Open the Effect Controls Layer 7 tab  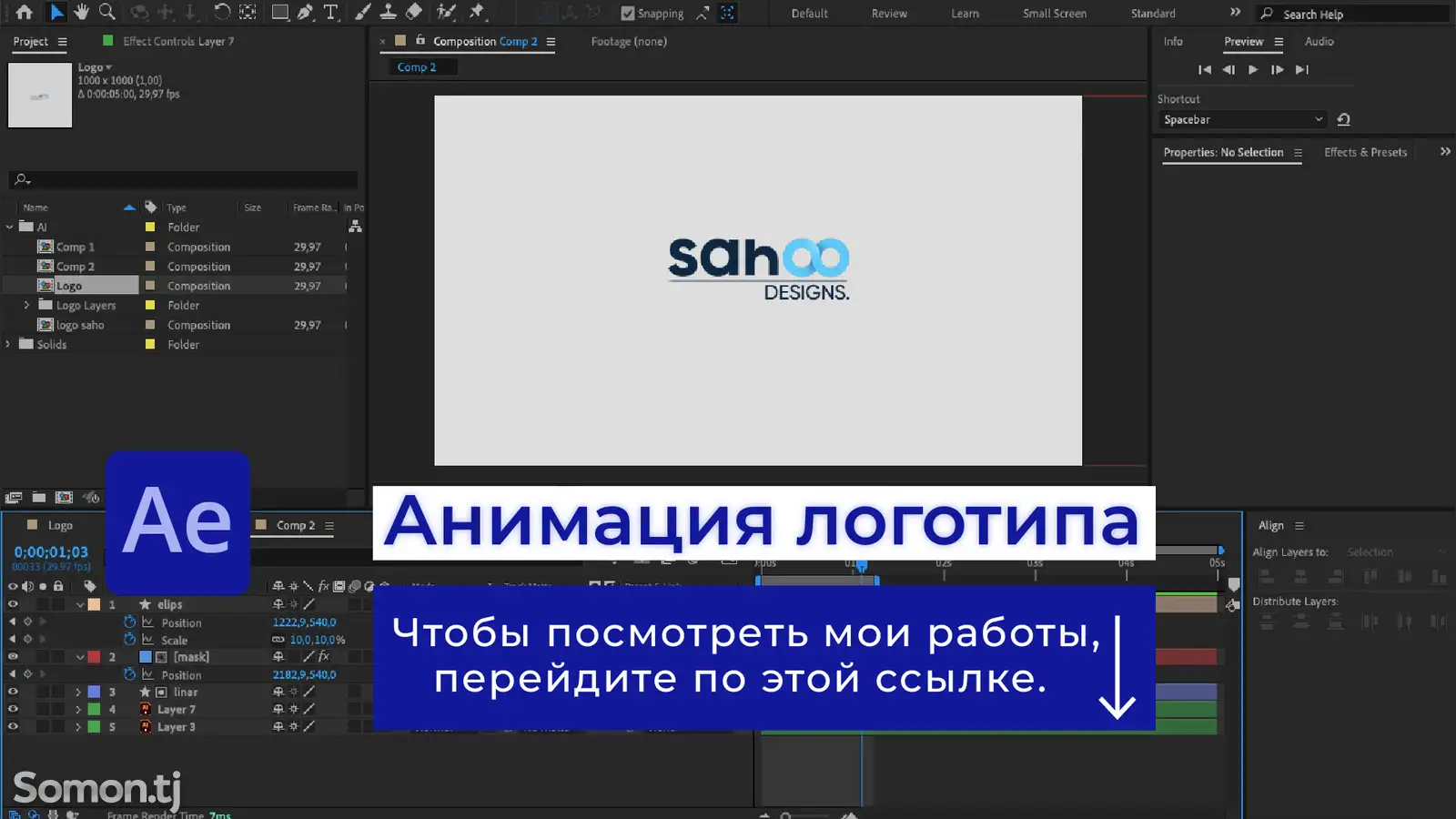click(178, 42)
